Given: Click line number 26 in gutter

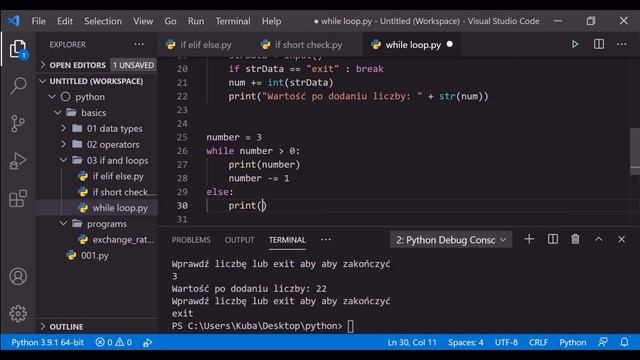Looking at the screenshot, I should (182, 151).
